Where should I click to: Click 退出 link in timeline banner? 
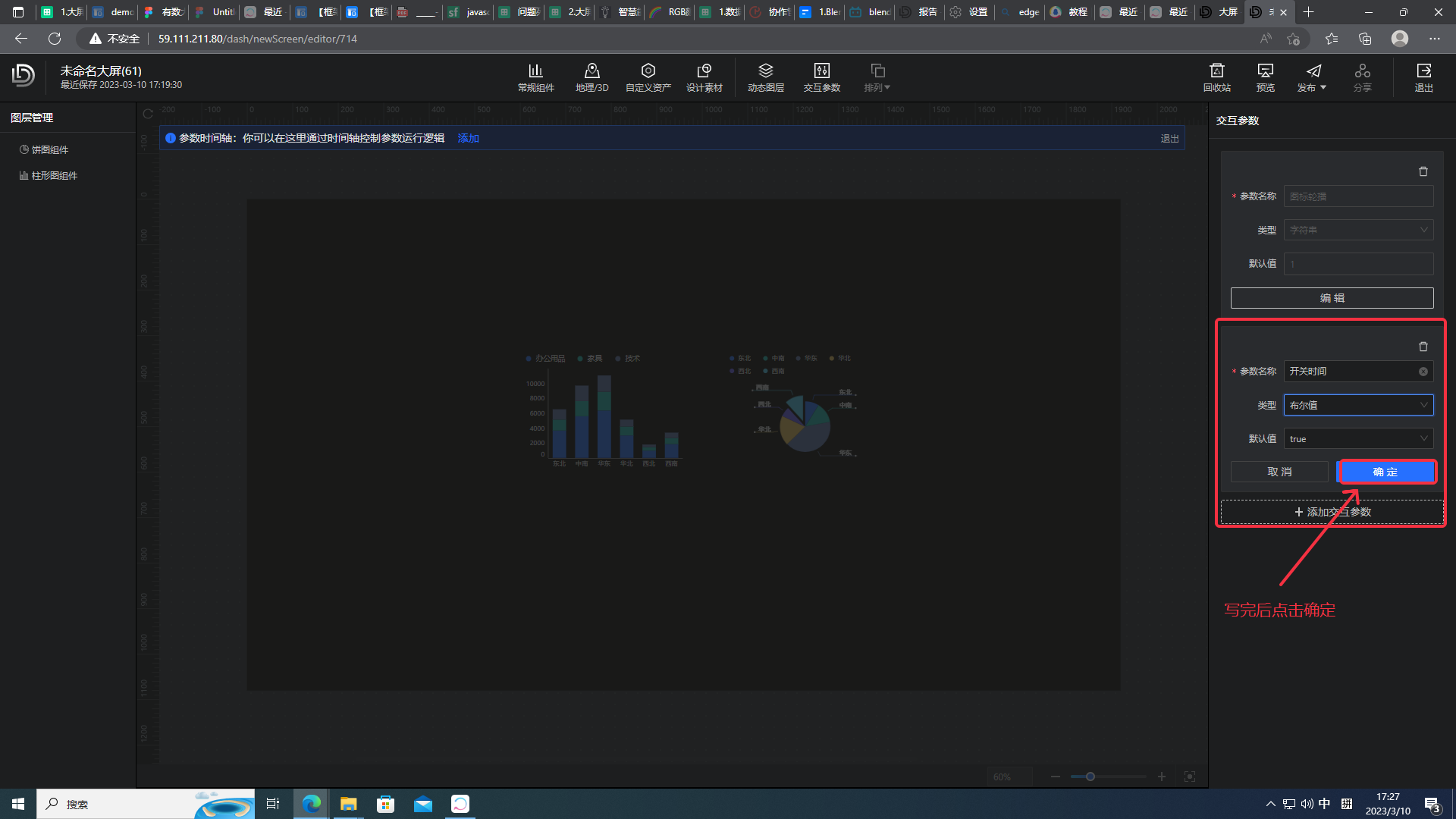(x=1169, y=139)
